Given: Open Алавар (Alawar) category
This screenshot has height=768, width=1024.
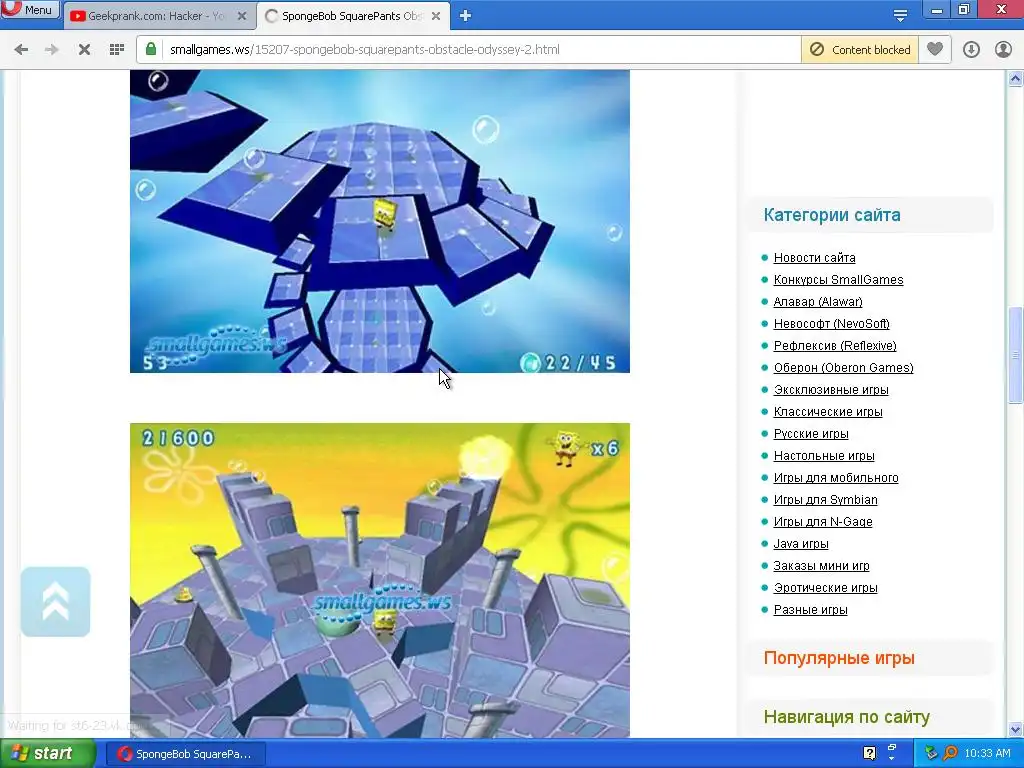Looking at the screenshot, I should (x=818, y=302).
